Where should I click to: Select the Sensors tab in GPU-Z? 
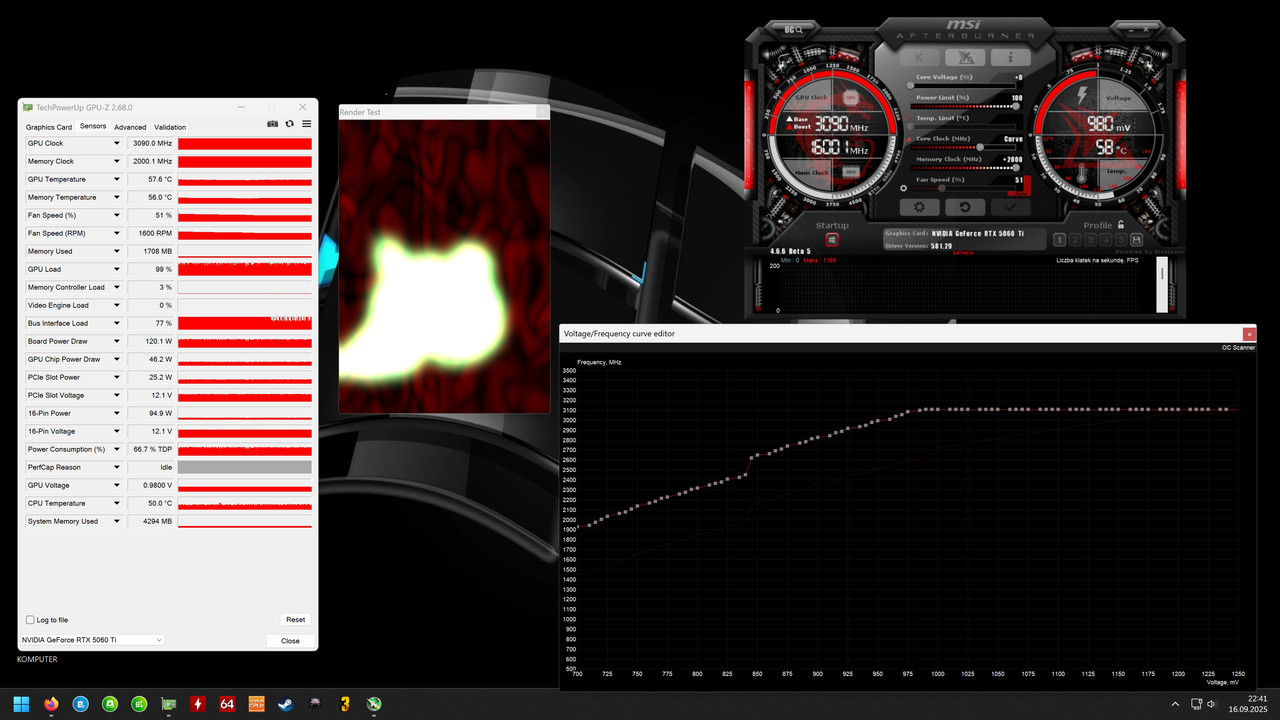tap(93, 127)
